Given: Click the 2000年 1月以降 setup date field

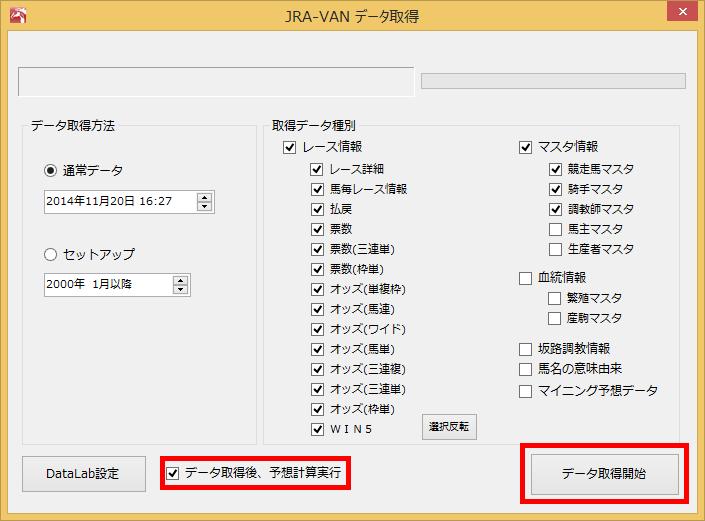Looking at the screenshot, I should [x=117, y=285].
